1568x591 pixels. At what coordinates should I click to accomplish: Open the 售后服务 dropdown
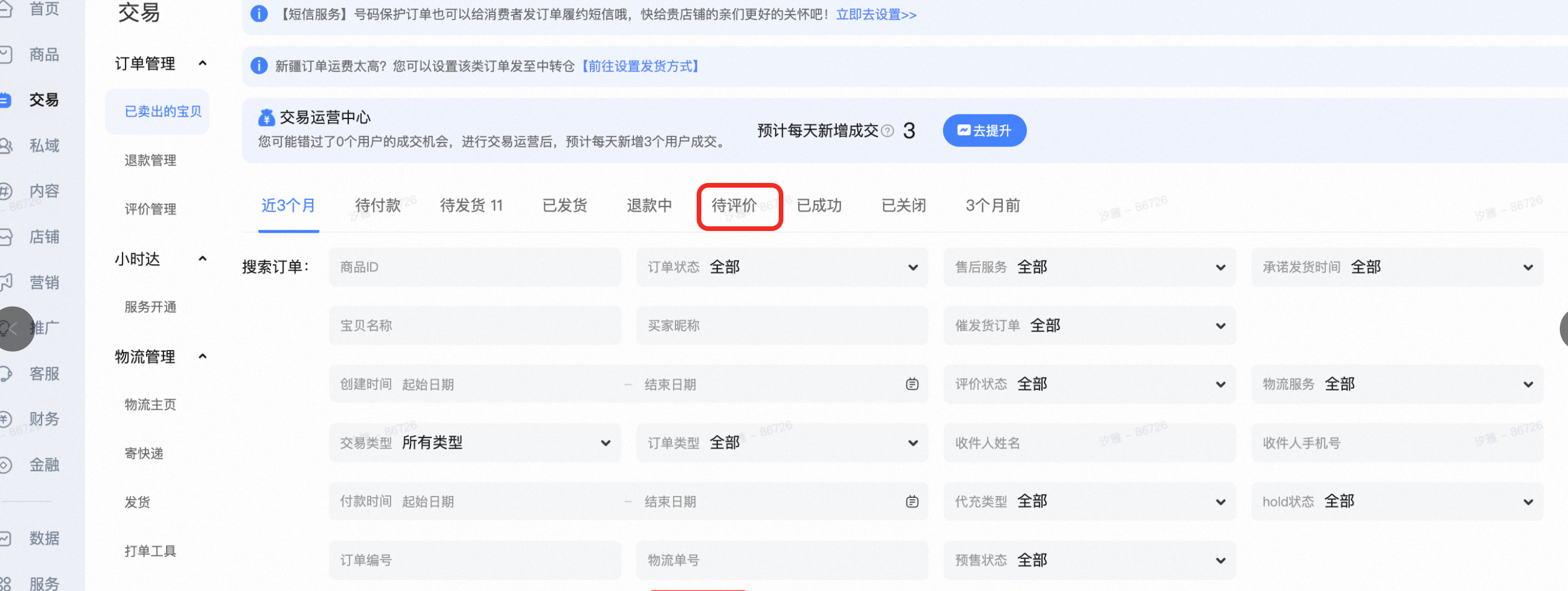[x=1090, y=267]
